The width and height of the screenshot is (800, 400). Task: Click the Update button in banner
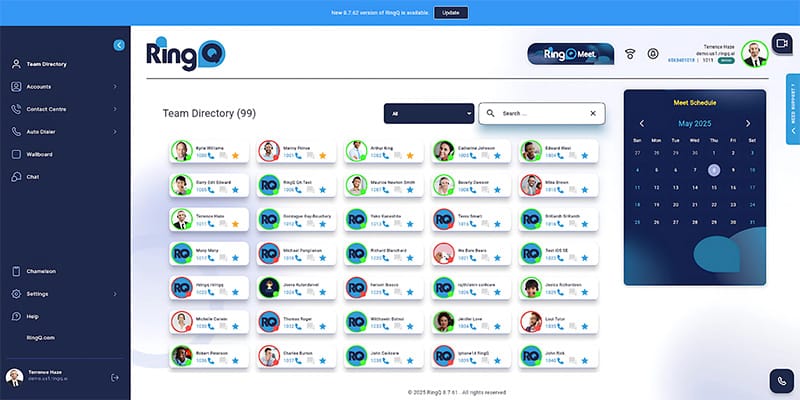coord(451,13)
